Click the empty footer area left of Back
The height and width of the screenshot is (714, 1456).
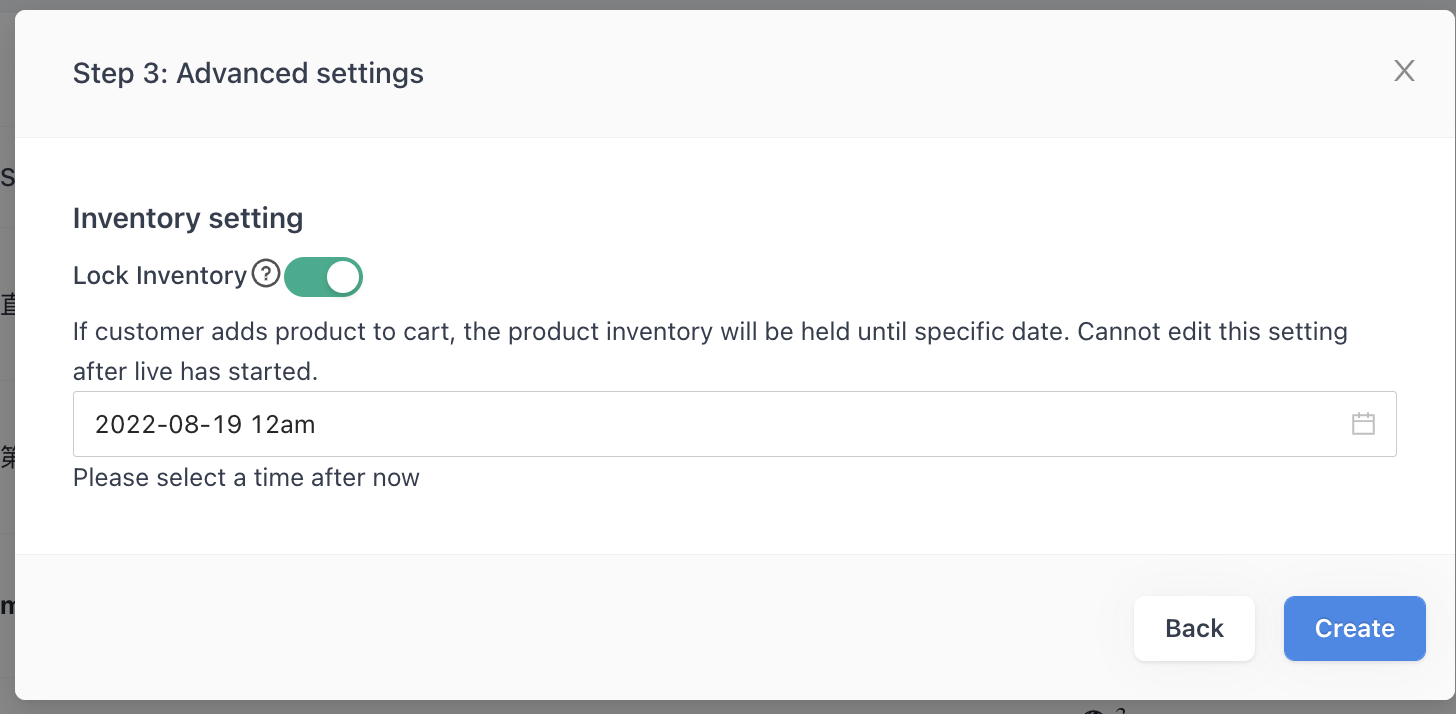click(570, 628)
